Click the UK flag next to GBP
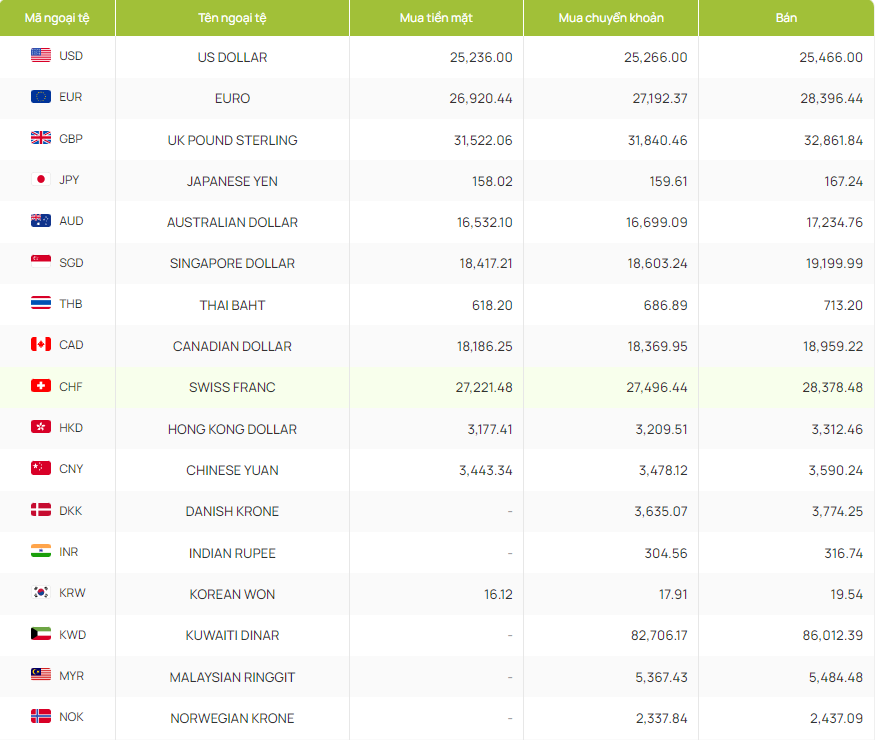 [x=41, y=139]
